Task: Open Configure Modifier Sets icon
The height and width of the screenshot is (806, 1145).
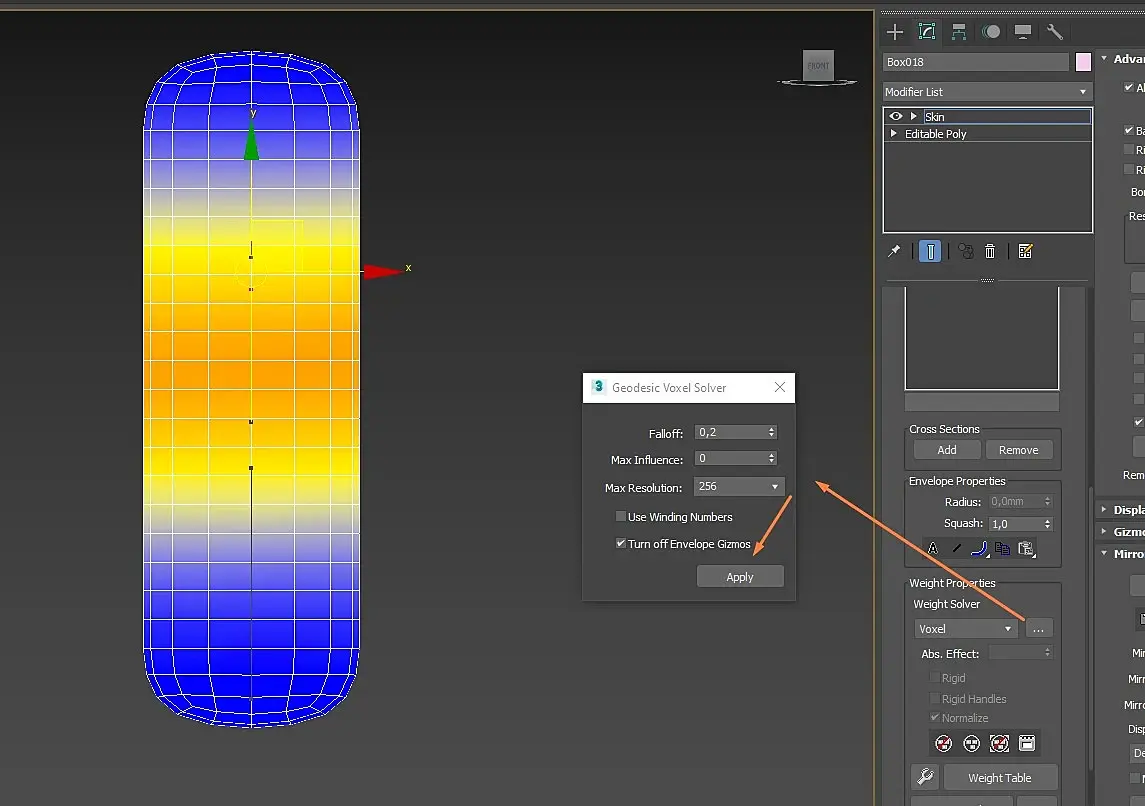Action: pyautogui.click(x=1025, y=252)
